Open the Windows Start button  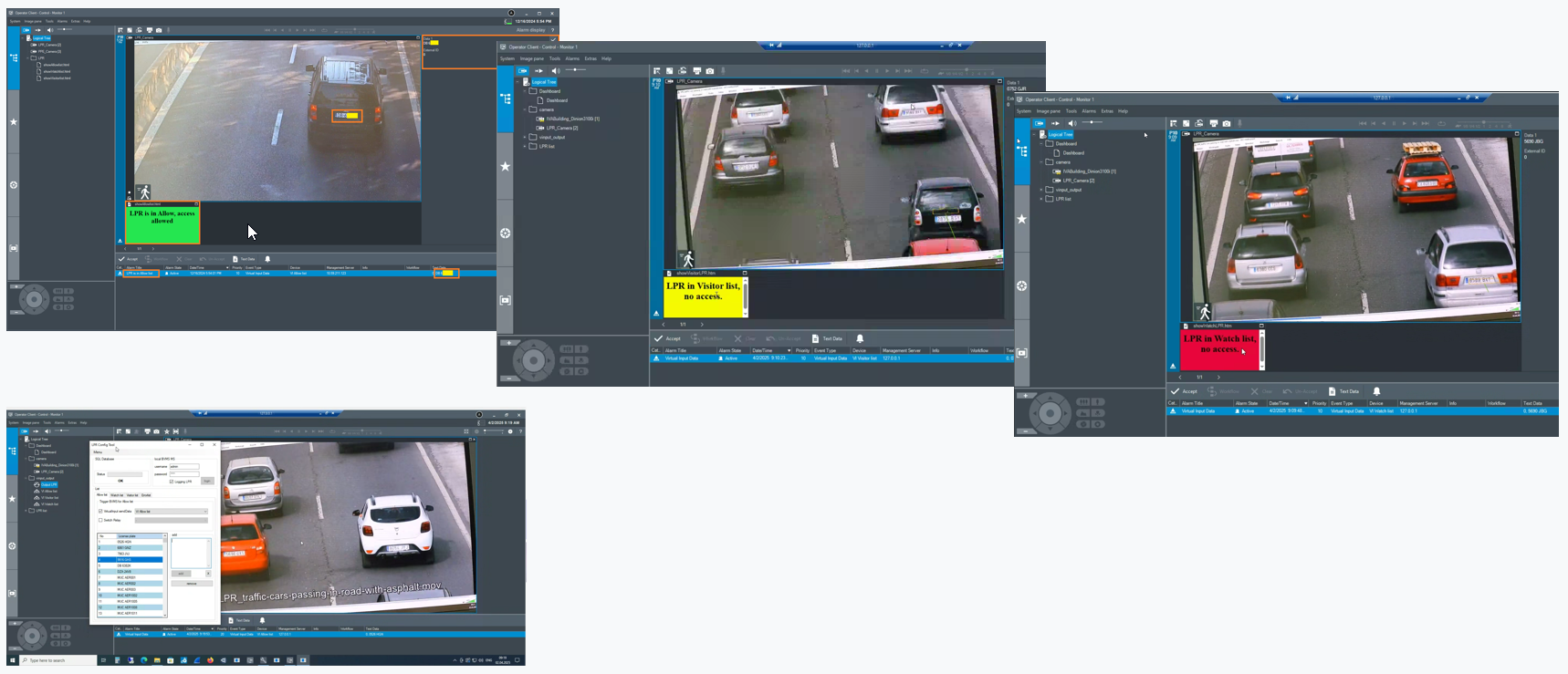click(13, 660)
